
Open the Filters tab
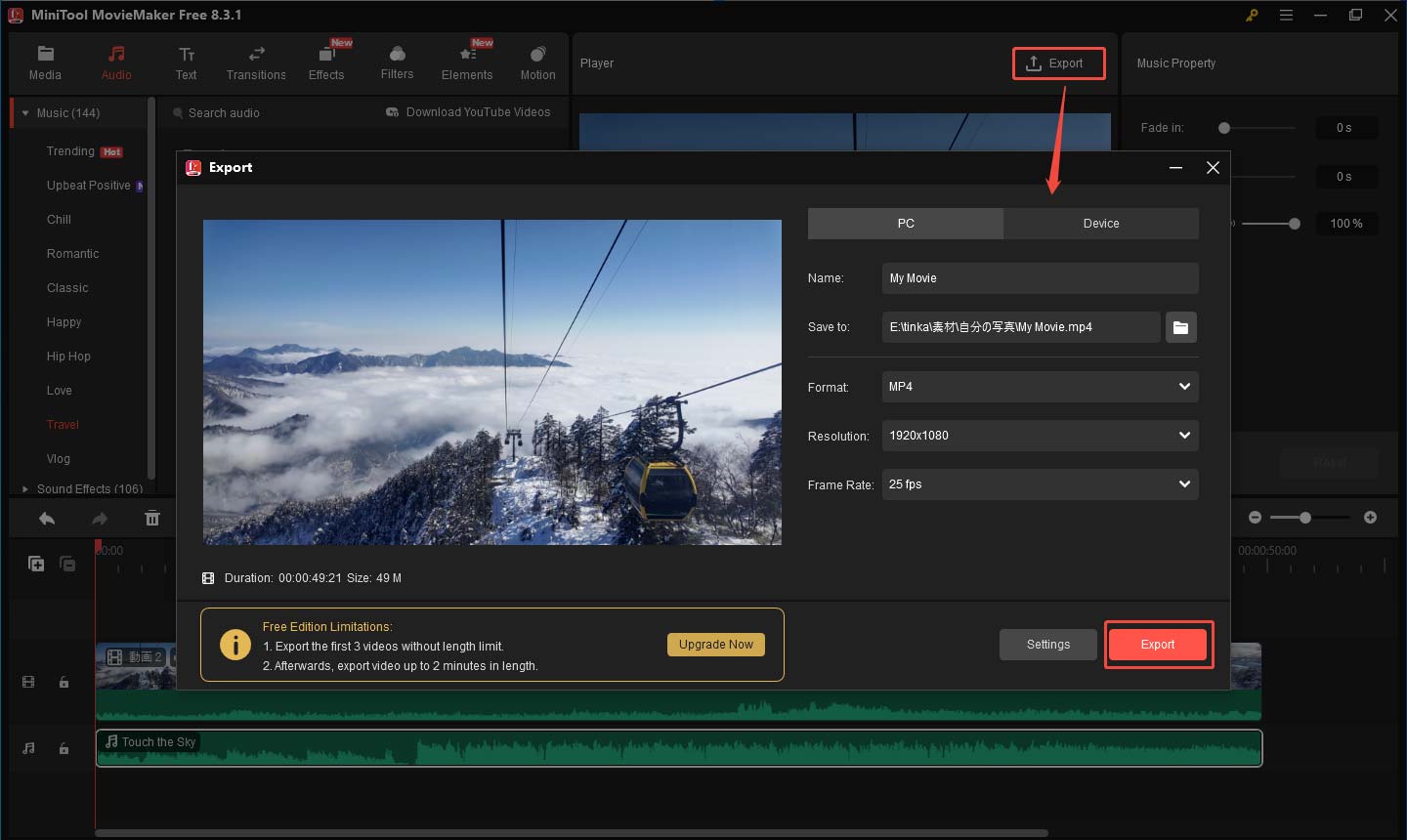click(x=397, y=63)
